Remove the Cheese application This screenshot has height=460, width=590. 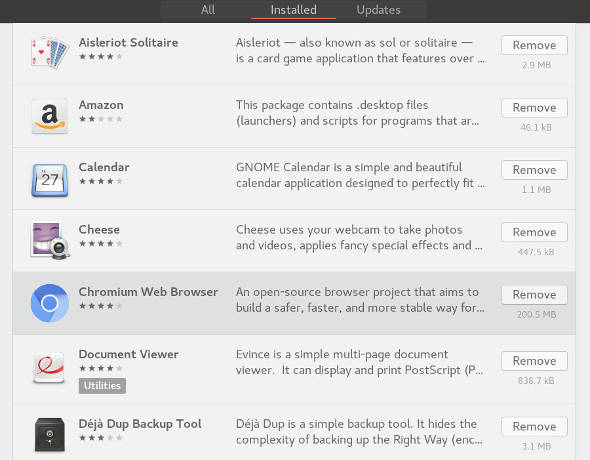[x=534, y=232]
